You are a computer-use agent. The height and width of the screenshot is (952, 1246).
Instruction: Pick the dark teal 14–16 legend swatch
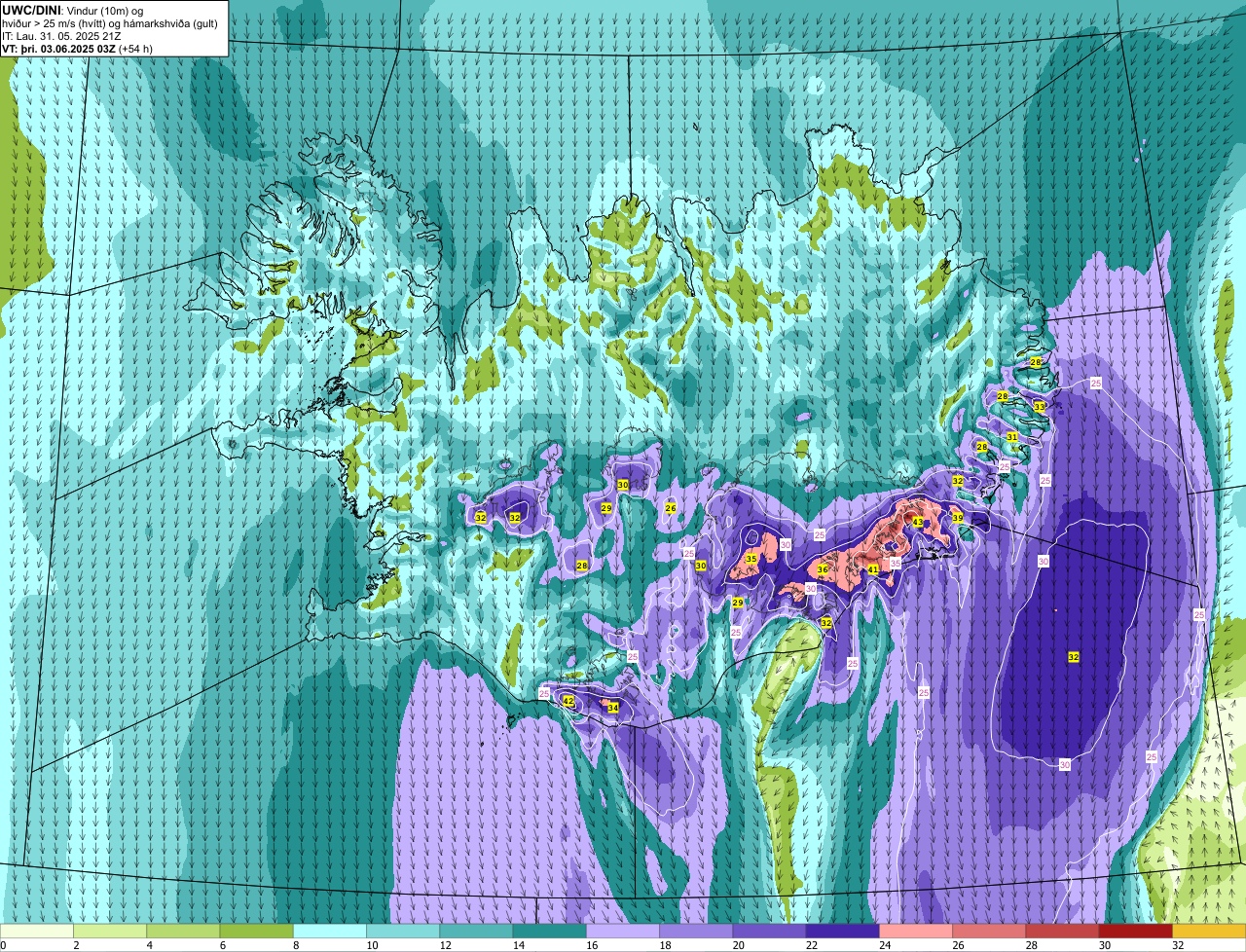point(549,932)
